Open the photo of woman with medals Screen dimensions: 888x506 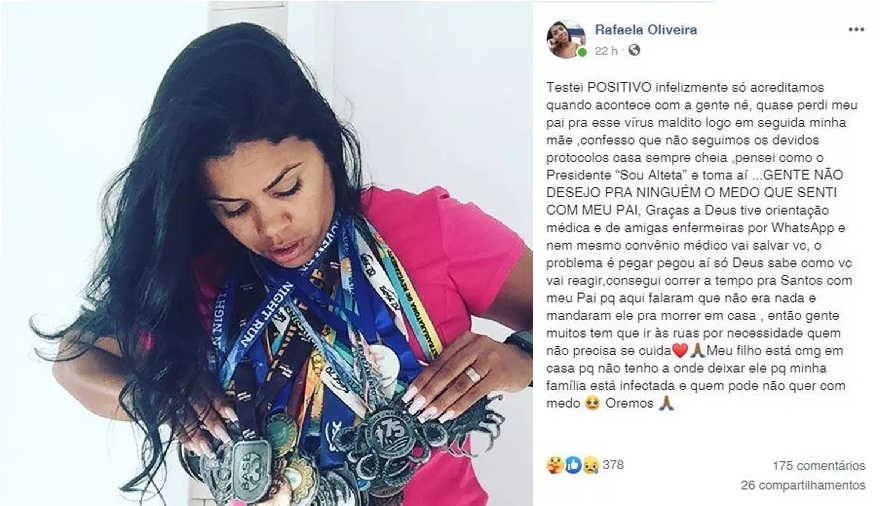tap(267, 253)
